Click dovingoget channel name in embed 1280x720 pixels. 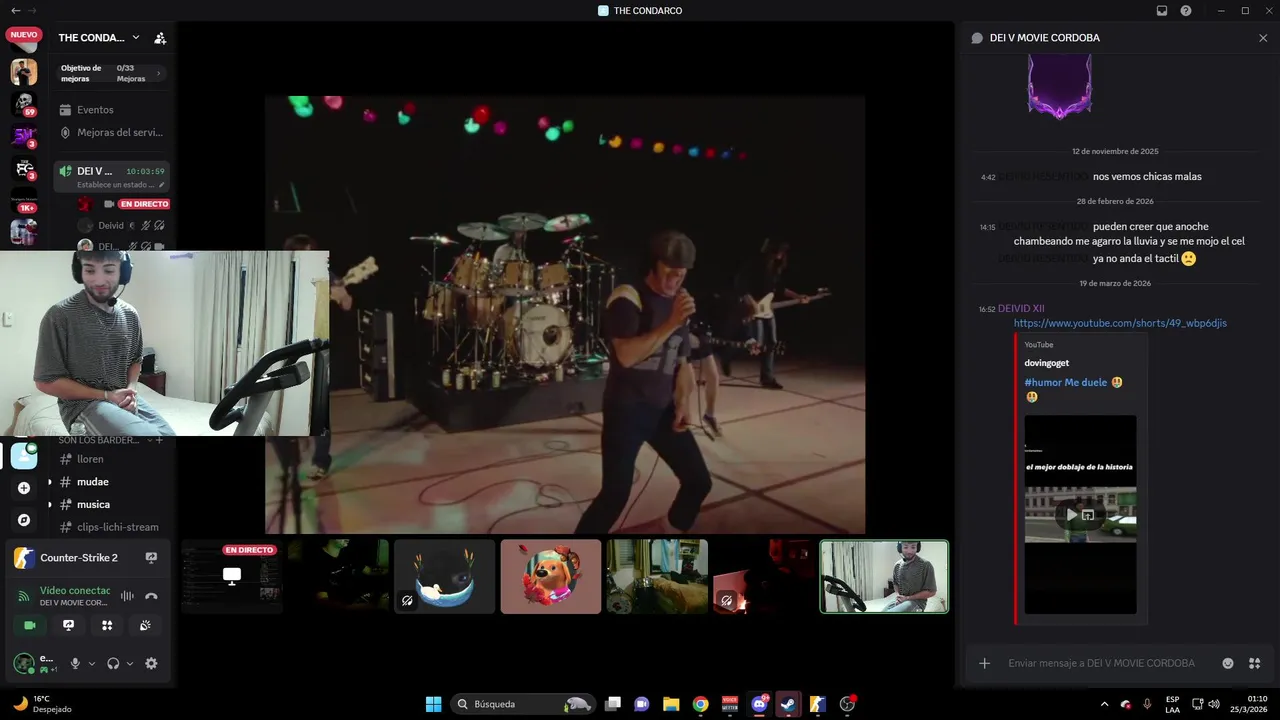(x=1047, y=363)
